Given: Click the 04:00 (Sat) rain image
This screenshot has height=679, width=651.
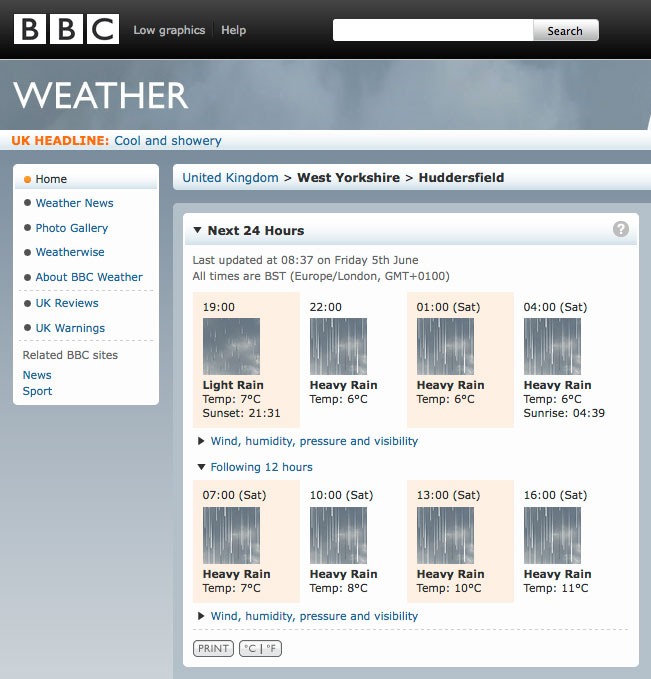Looking at the screenshot, I should tap(552, 346).
